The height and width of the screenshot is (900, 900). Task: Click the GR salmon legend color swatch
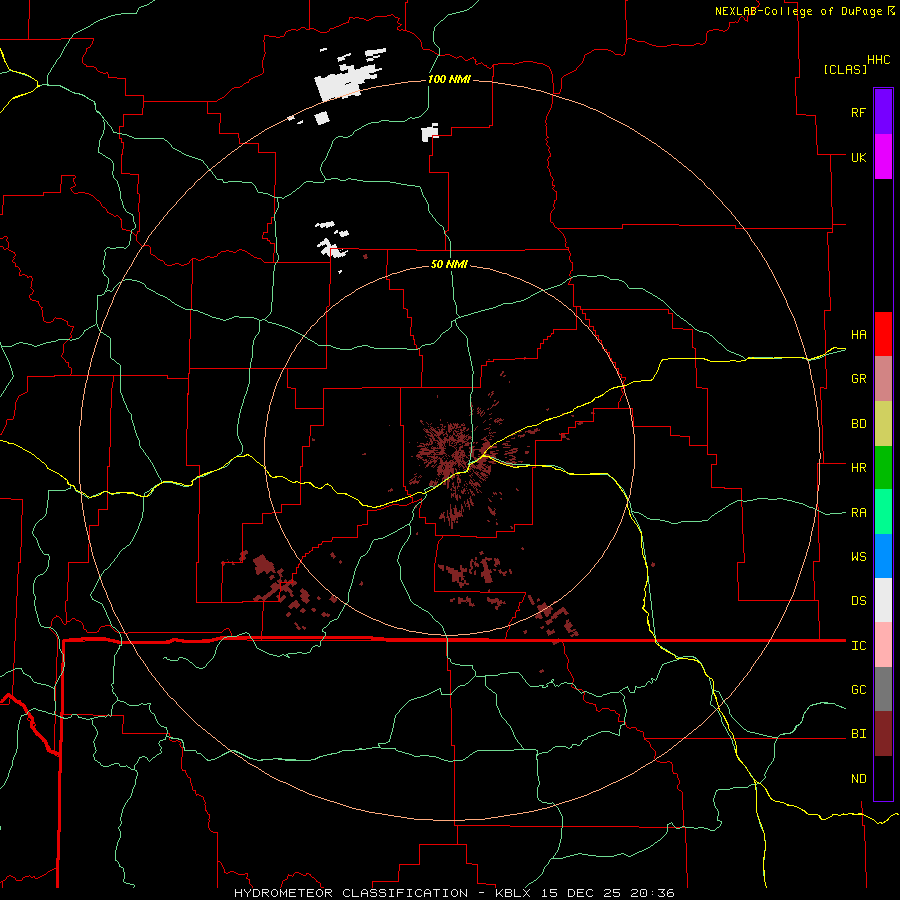pyautogui.click(x=883, y=379)
